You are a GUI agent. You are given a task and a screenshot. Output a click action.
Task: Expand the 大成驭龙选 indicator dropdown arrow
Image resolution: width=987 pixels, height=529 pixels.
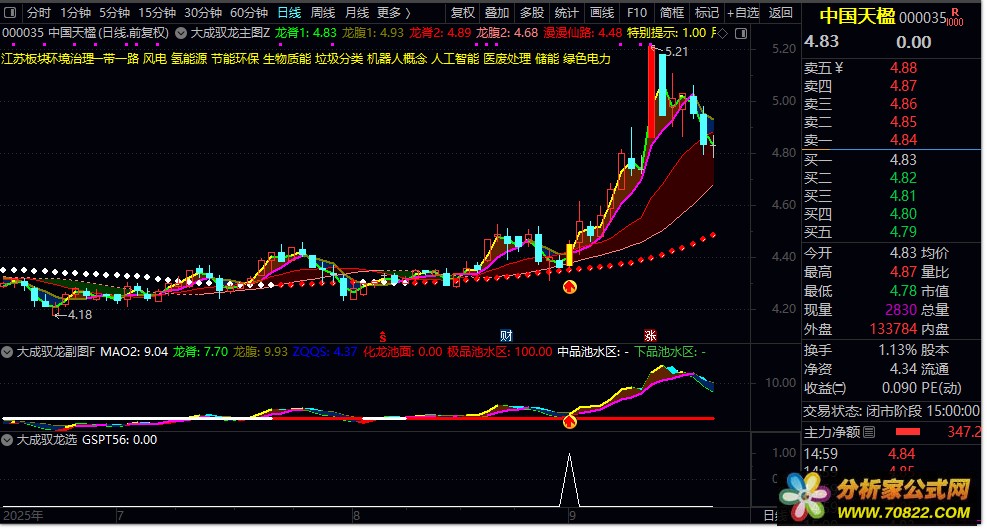[7, 440]
